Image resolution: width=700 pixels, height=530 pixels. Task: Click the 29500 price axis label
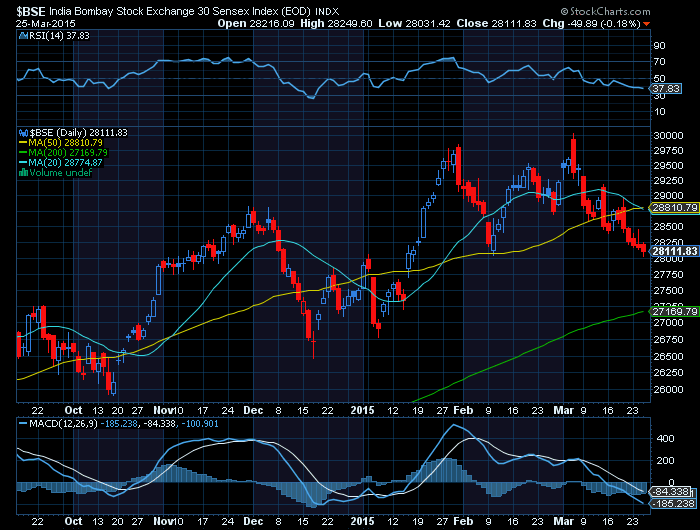coord(668,166)
